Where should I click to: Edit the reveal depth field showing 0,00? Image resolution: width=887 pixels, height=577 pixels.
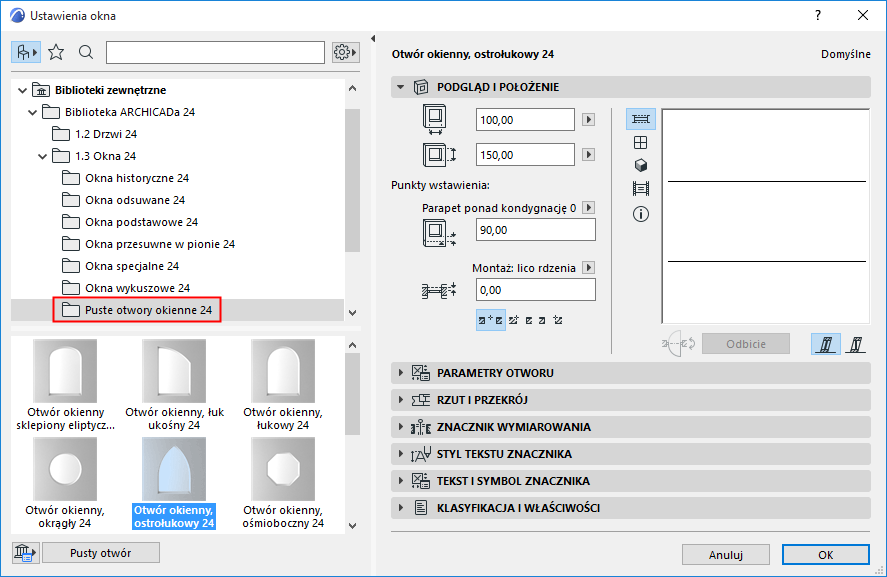pyautogui.click(x=536, y=290)
